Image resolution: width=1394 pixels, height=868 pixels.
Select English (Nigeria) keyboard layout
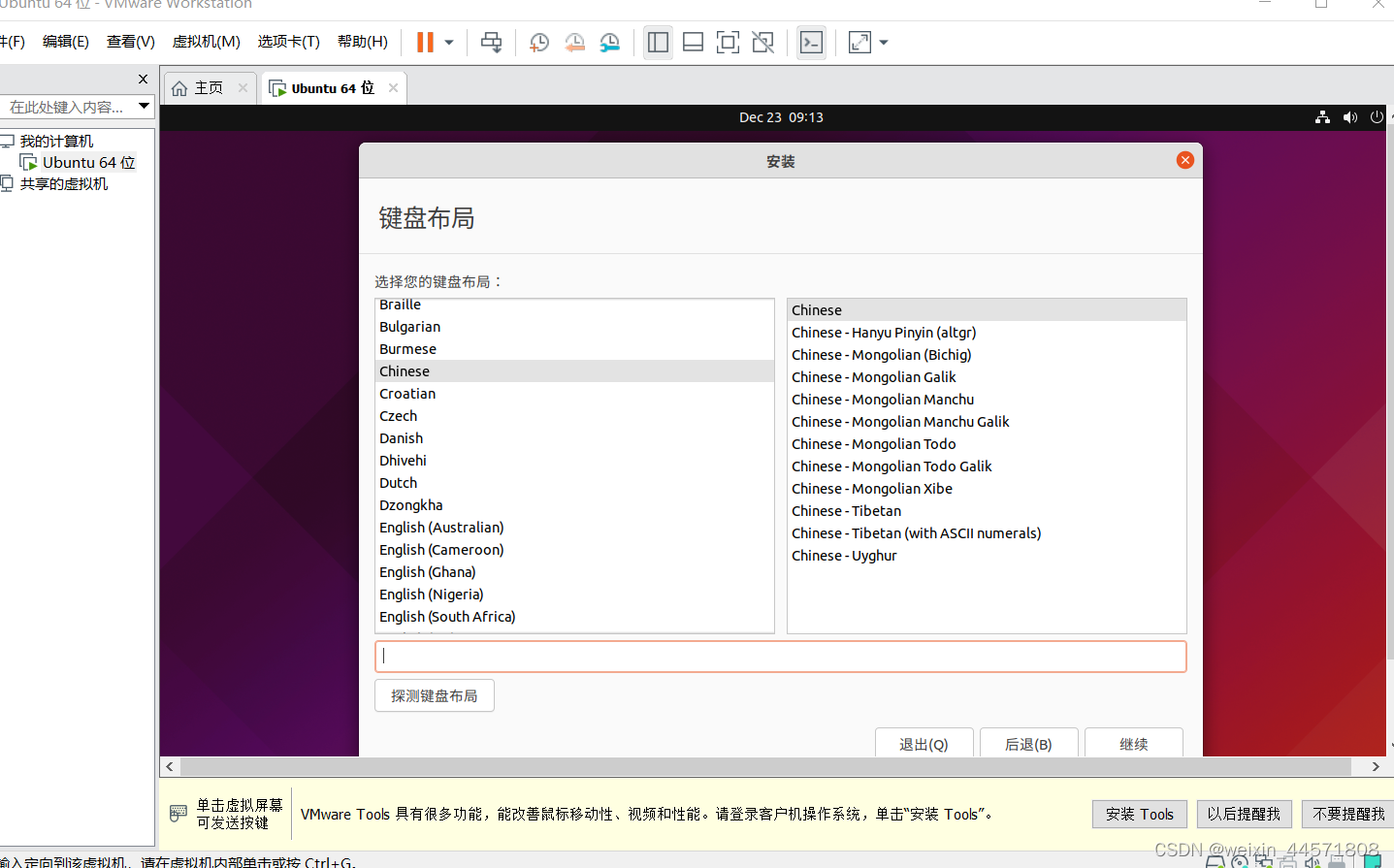pyautogui.click(x=574, y=595)
